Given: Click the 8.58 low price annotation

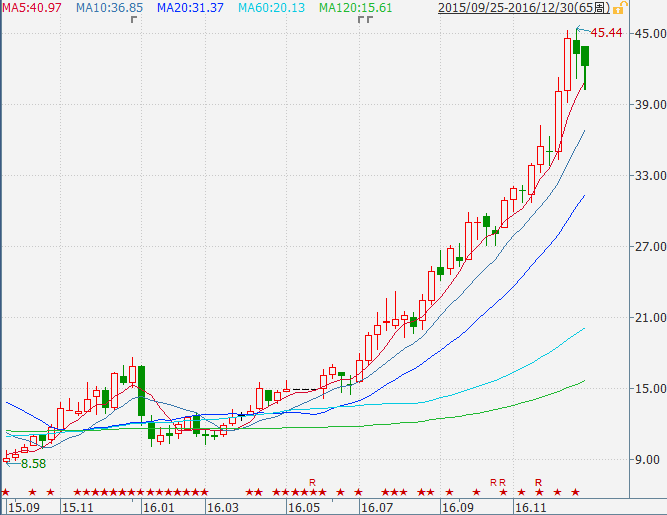Looking at the screenshot, I should tap(34, 464).
